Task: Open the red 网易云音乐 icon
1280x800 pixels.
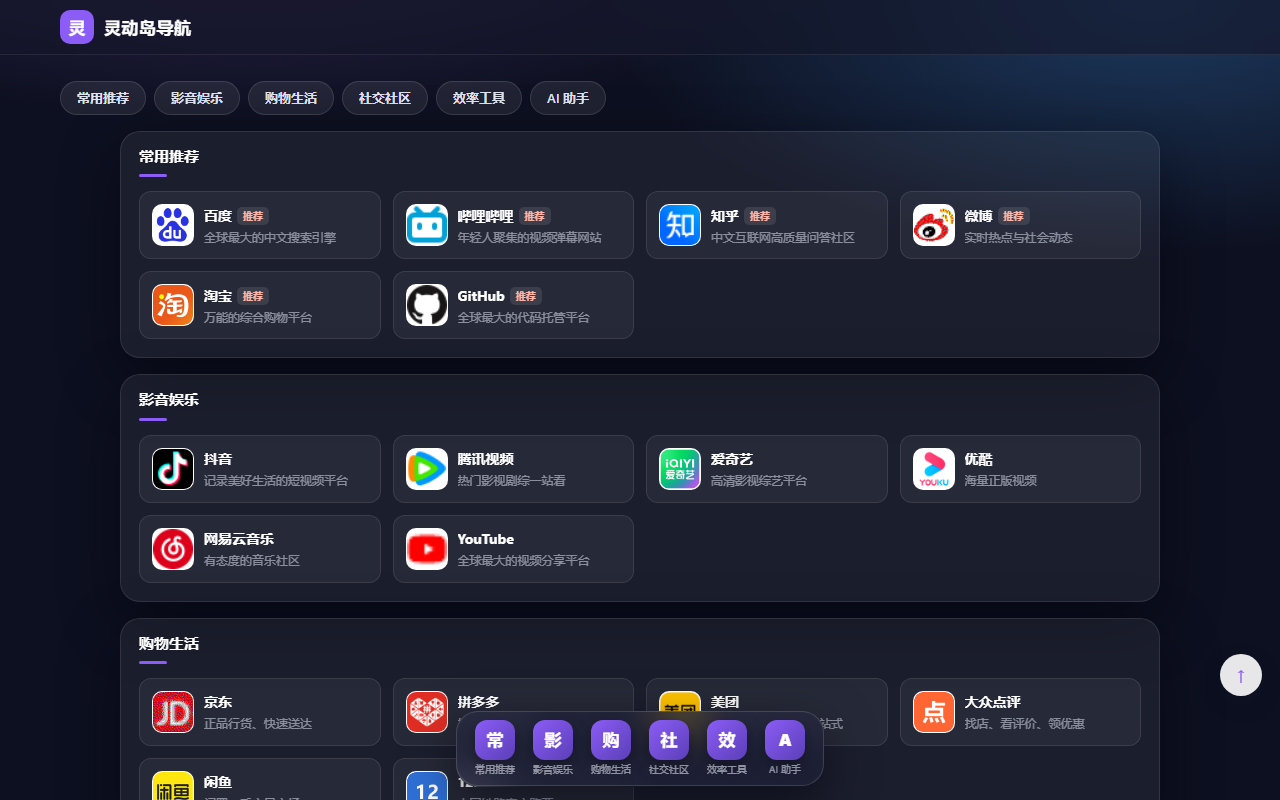Action: (x=173, y=549)
